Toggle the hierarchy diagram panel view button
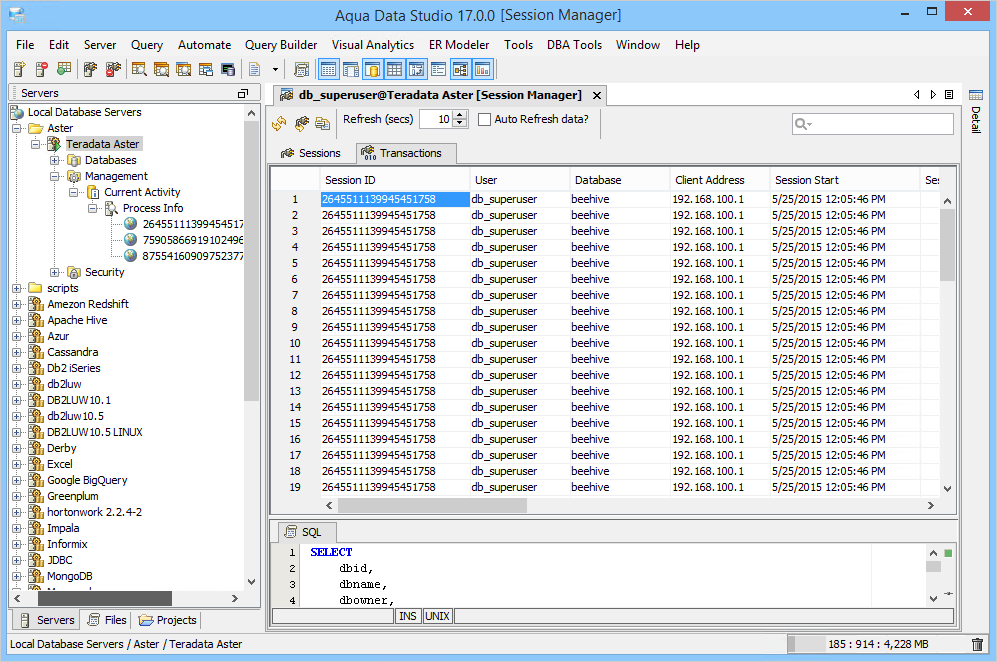997x662 pixels. click(460, 69)
